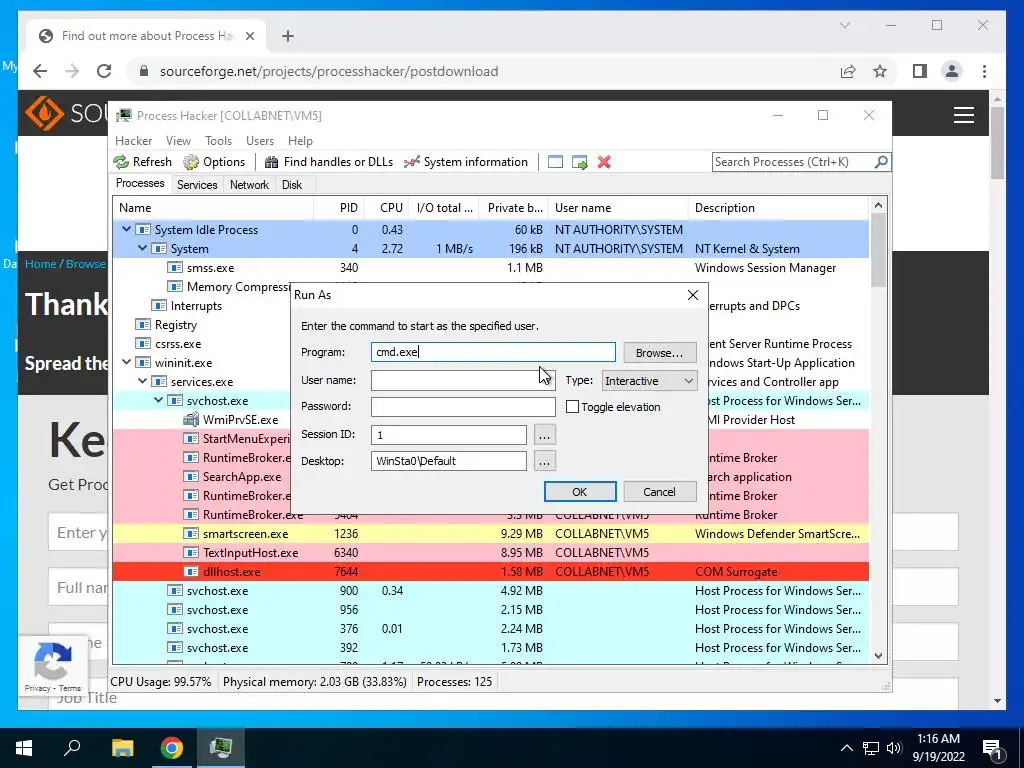
Task: Open a new Chrome tab
Action: [x=288, y=36]
